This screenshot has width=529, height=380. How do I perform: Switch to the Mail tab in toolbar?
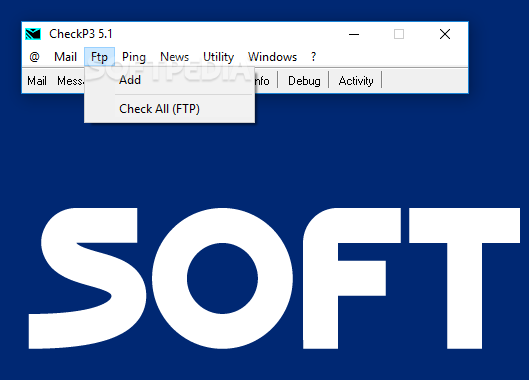[x=37, y=81]
